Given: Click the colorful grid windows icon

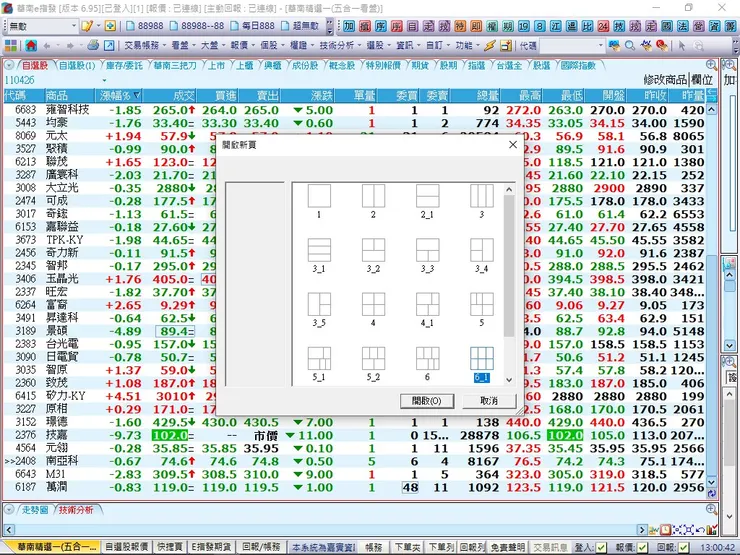Looking at the screenshot, I should pyautogui.click(x=11, y=45).
